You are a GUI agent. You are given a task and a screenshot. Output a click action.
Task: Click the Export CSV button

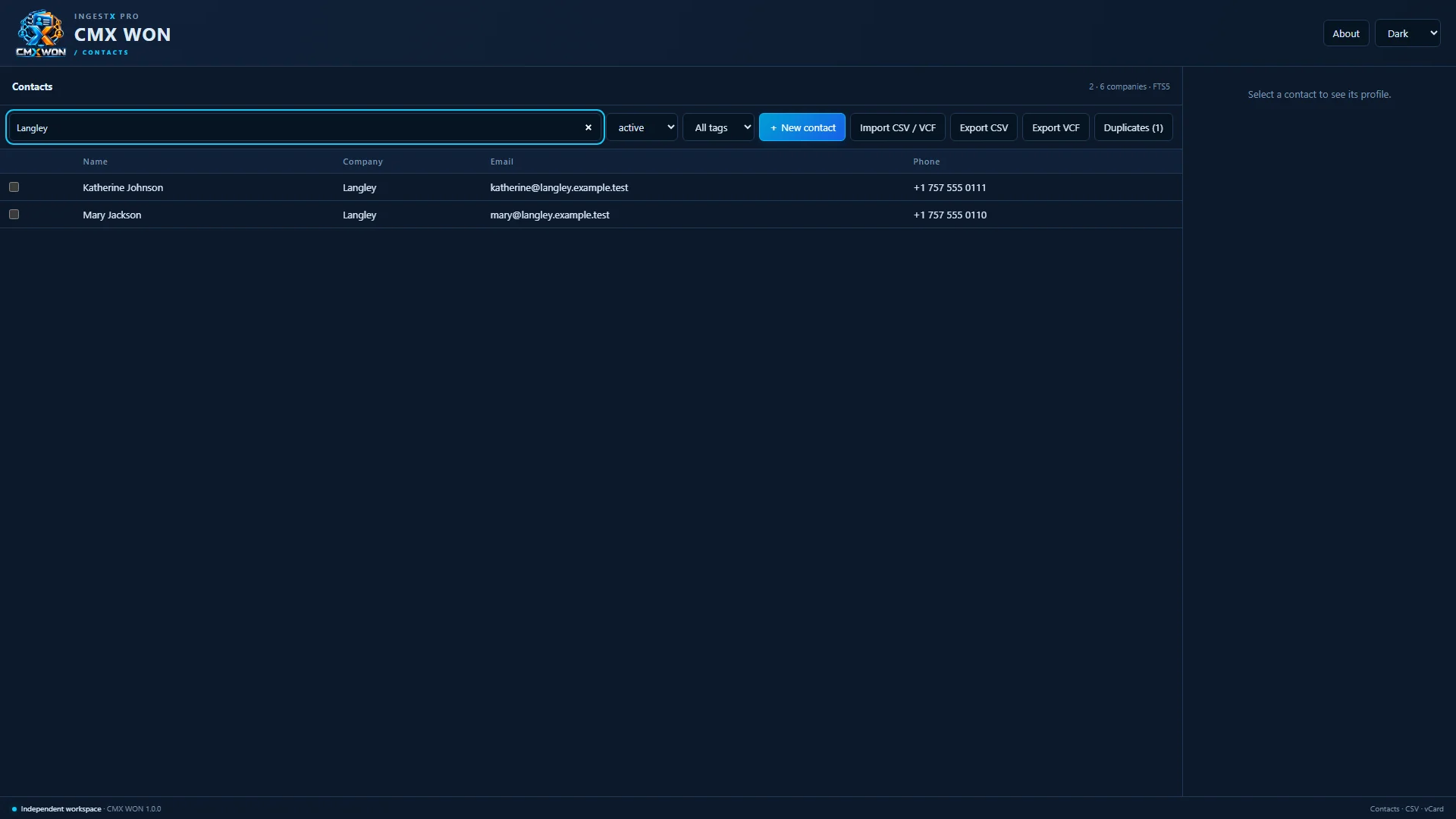pos(984,127)
